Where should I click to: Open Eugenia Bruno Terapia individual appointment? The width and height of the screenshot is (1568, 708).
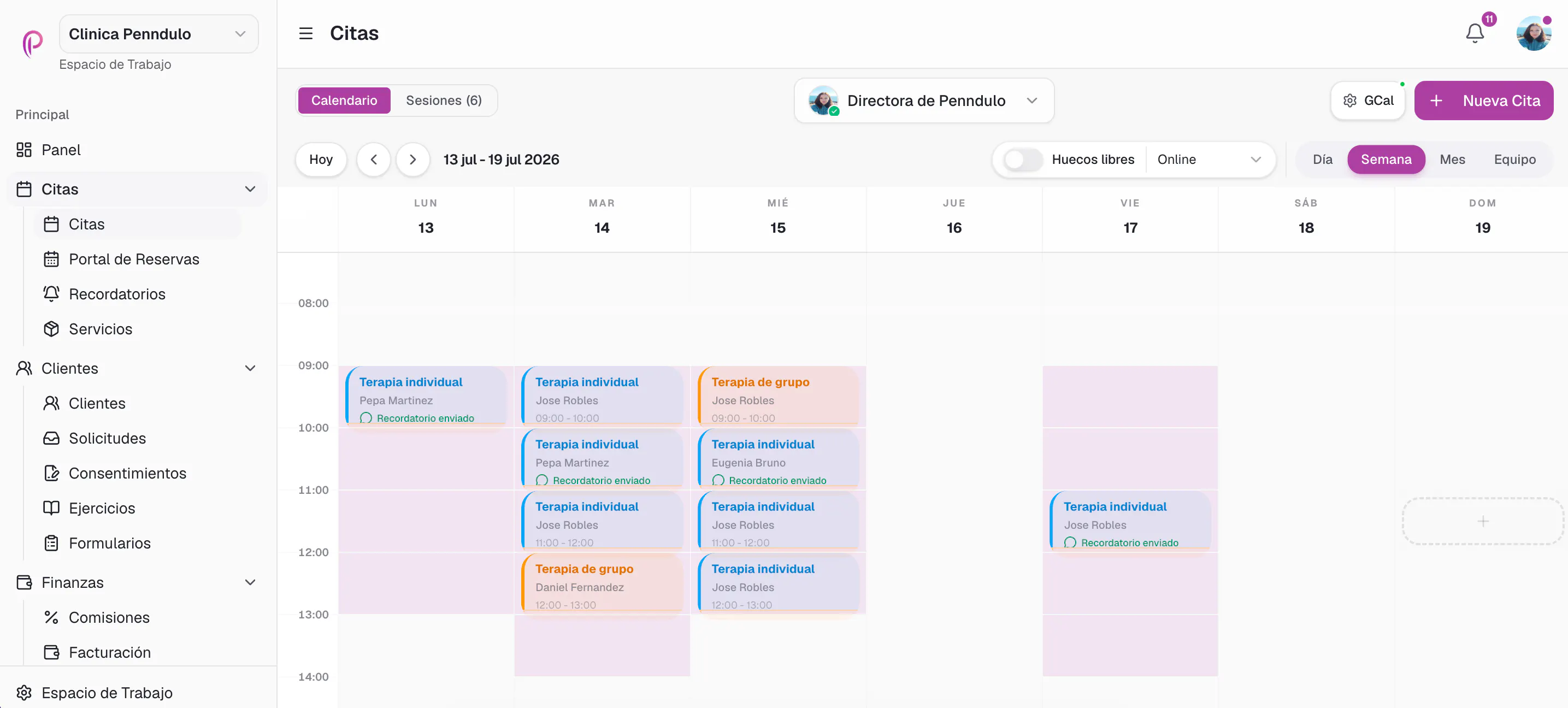(777, 458)
